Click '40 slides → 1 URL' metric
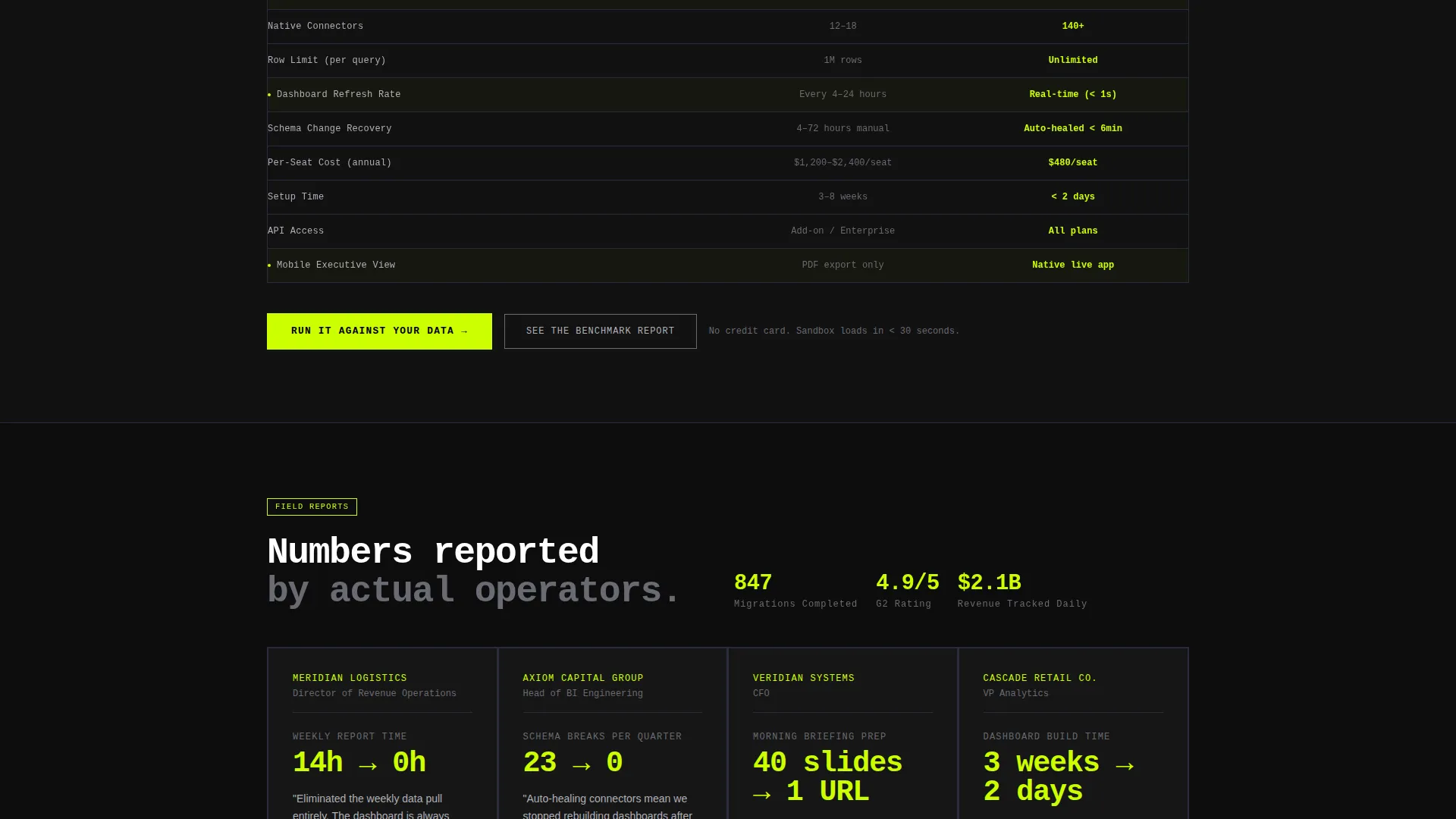The width and height of the screenshot is (1456, 819). click(827, 777)
